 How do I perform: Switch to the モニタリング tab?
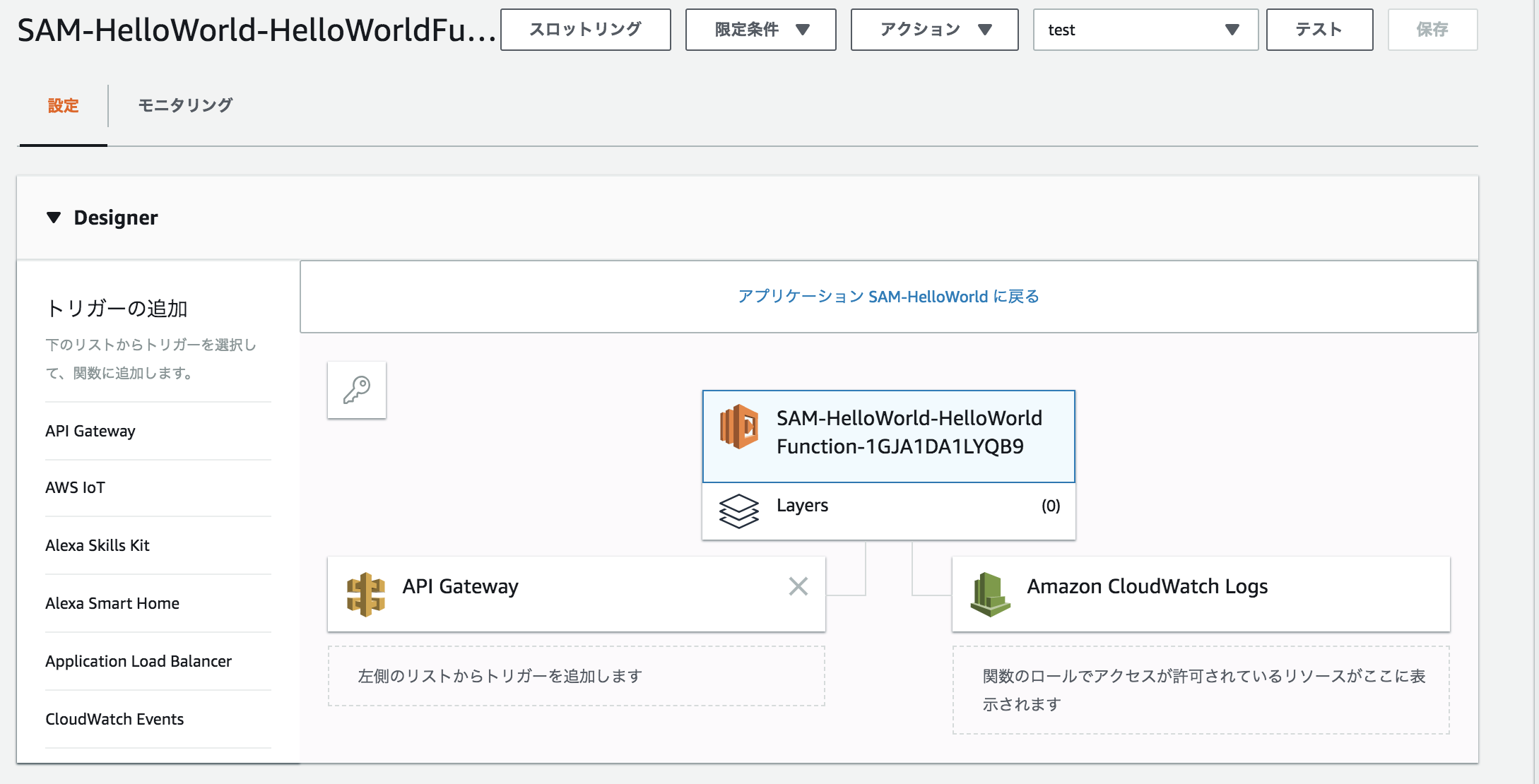pyautogui.click(x=185, y=105)
